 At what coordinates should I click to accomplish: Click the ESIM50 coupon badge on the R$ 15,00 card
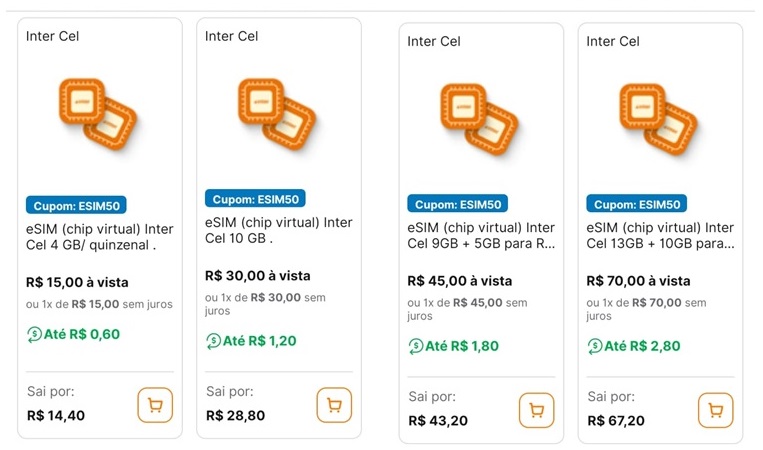coord(76,206)
